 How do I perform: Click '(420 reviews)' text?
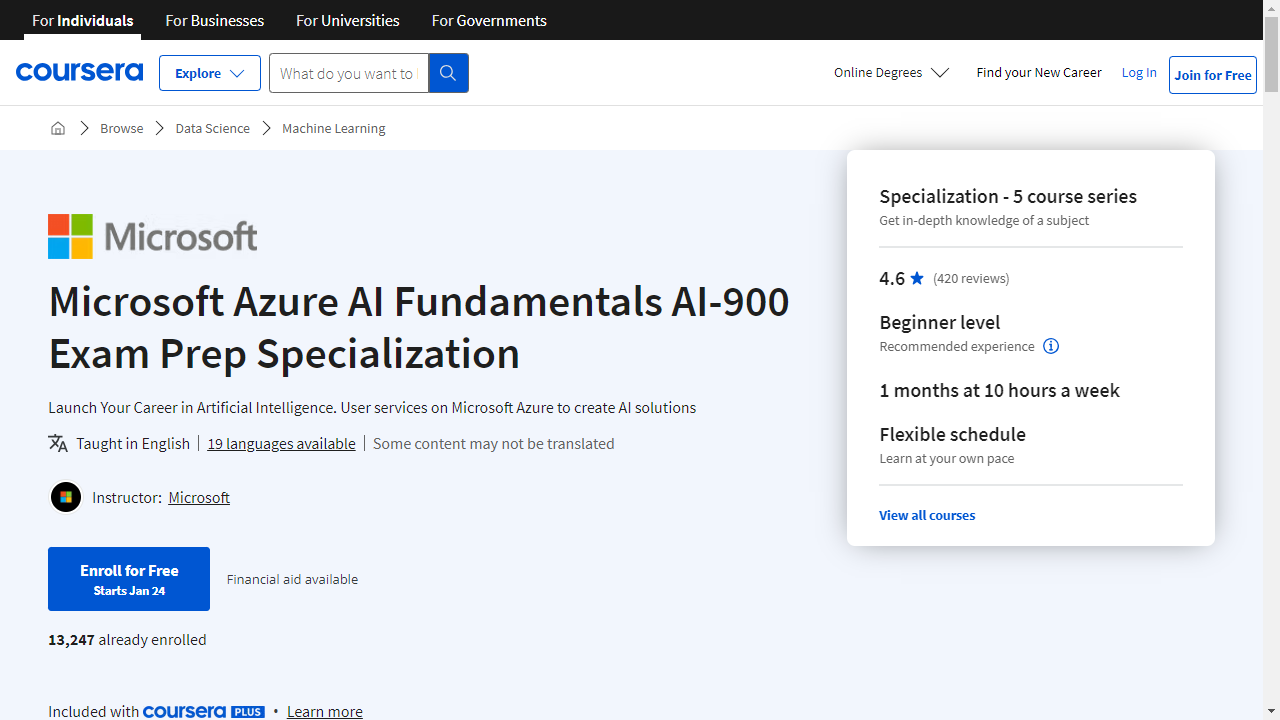click(x=971, y=278)
